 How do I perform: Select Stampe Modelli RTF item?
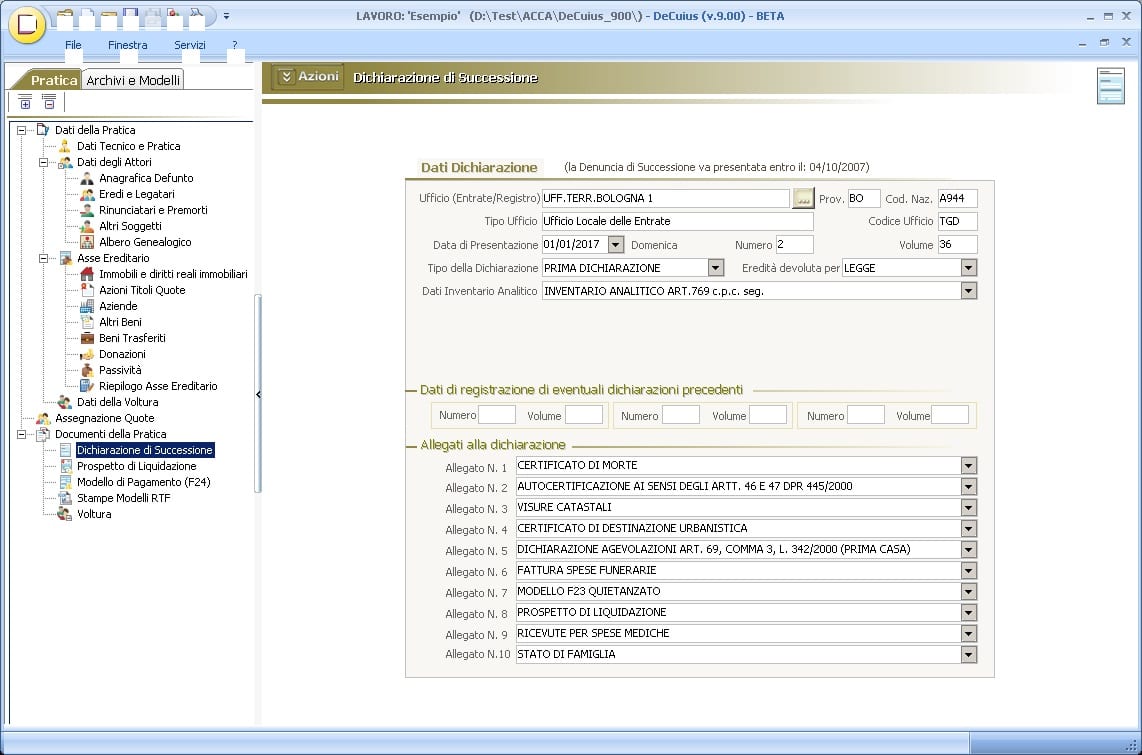123,499
